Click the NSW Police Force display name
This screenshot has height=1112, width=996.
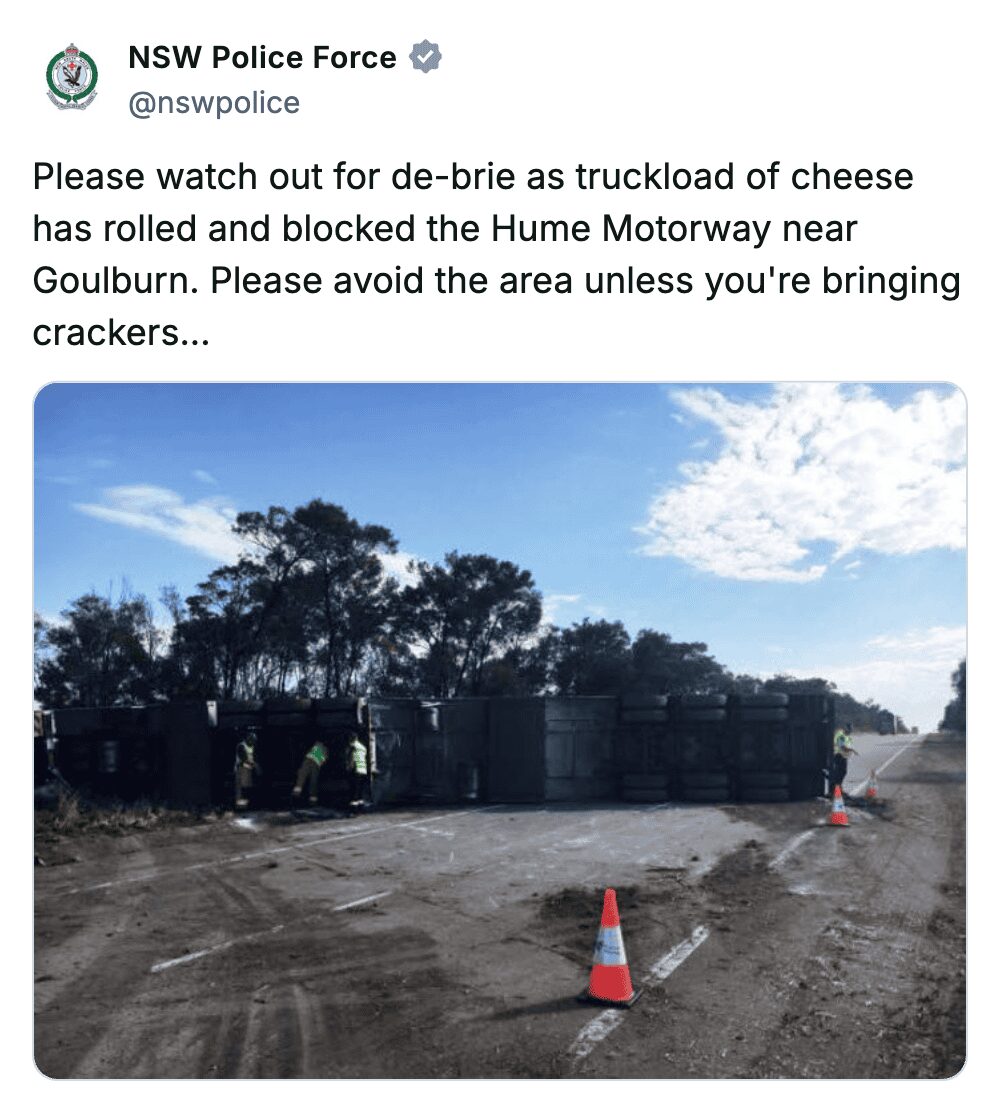point(262,57)
